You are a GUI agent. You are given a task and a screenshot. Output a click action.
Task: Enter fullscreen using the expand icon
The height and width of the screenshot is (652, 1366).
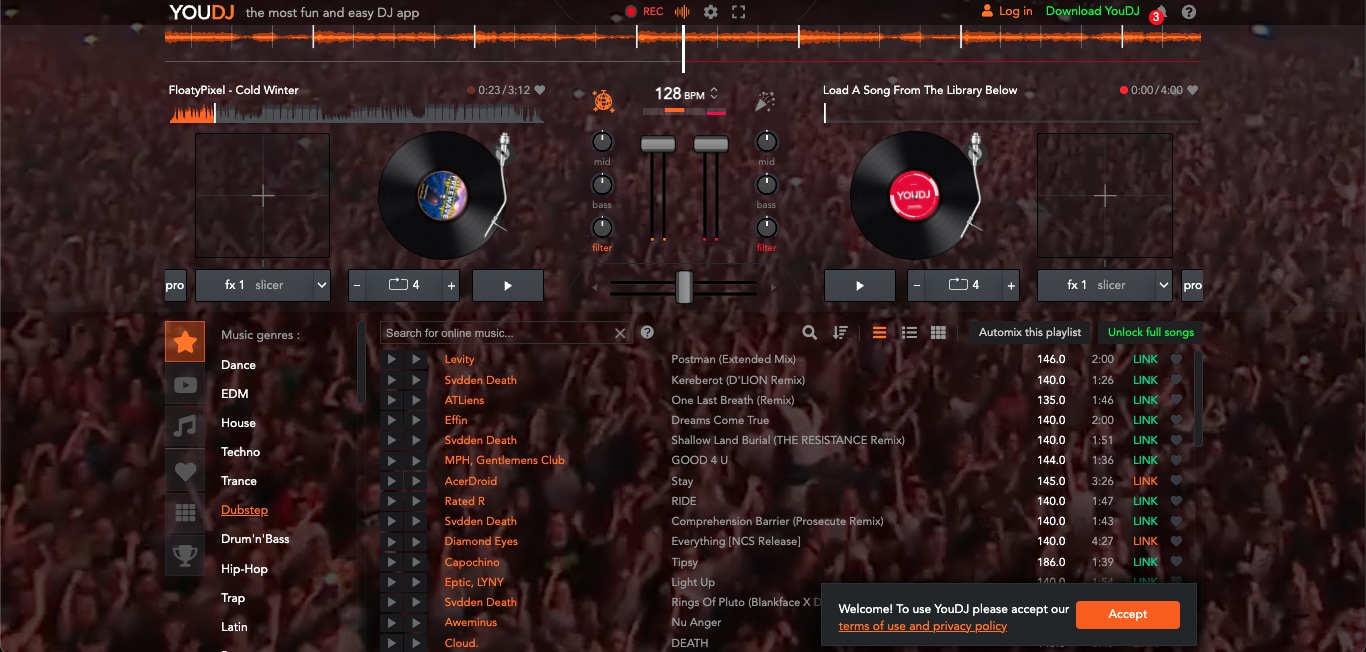click(x=739, y=12)
